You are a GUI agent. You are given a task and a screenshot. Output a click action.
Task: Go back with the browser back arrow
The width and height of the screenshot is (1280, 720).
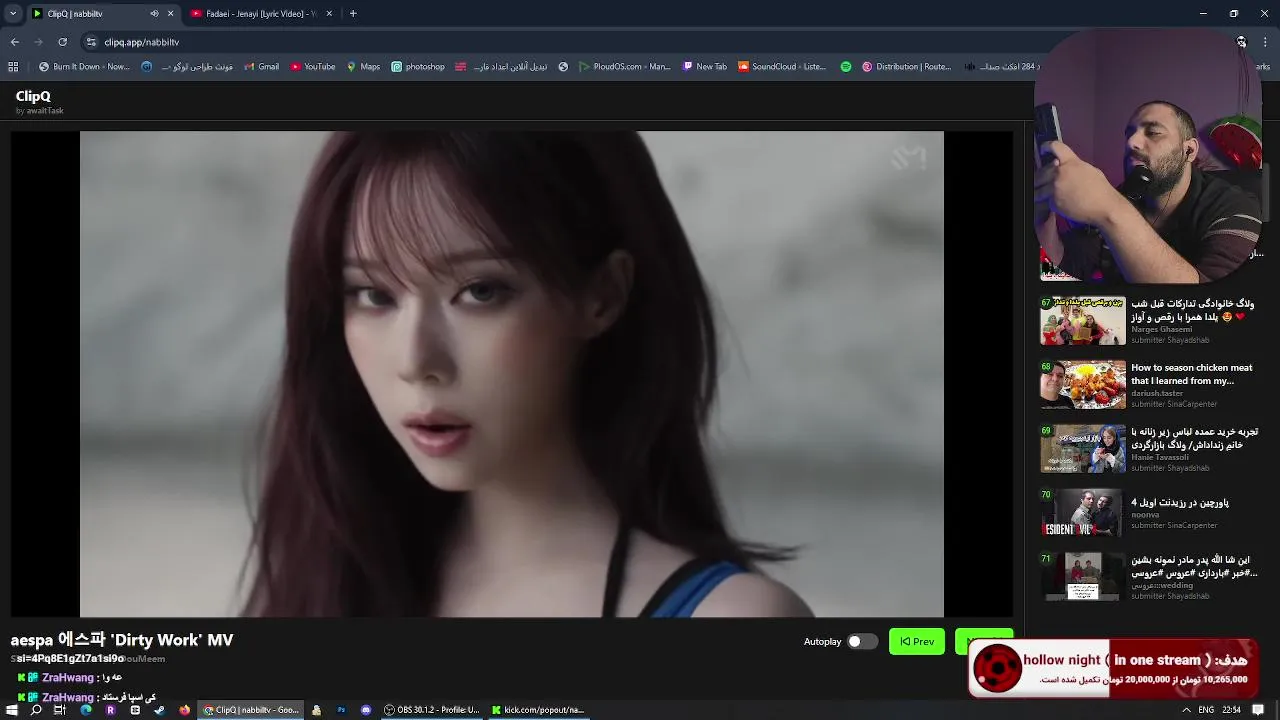(x=15, y=42)
